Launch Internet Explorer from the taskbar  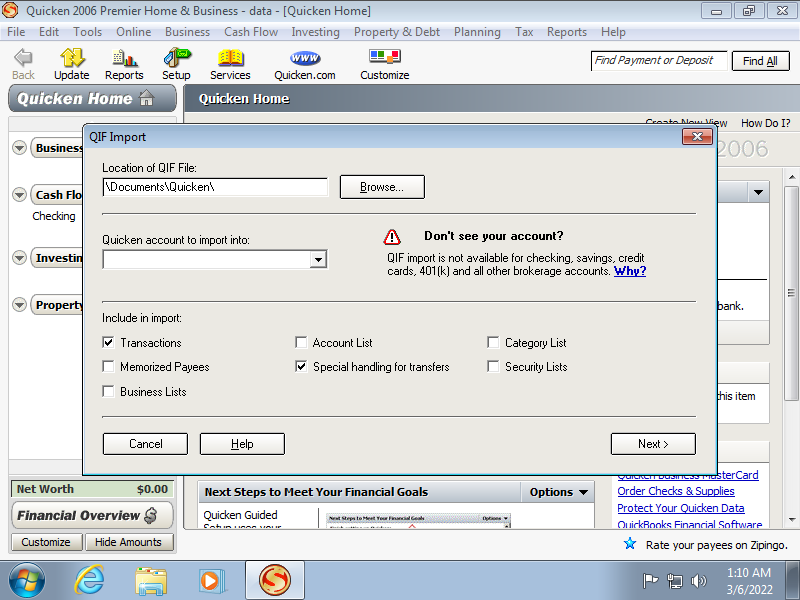click(x=89, y=579)
